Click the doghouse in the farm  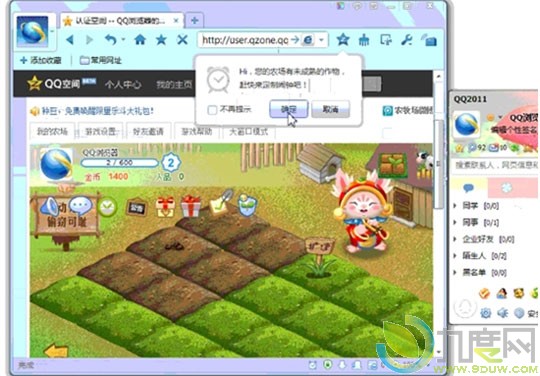(x=319, y=163)
